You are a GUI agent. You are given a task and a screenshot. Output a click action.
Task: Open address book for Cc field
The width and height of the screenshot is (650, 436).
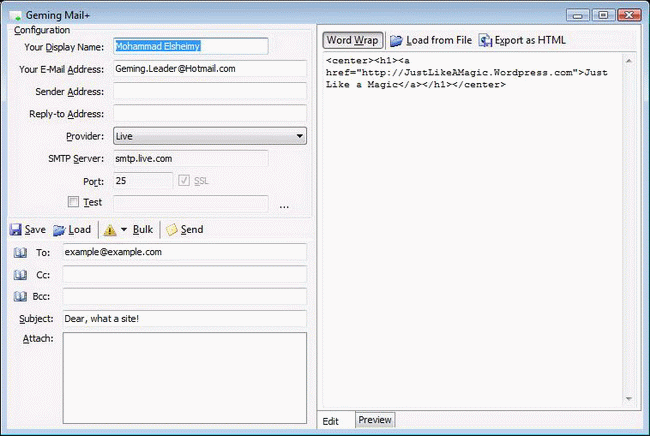tap(20, 274)
